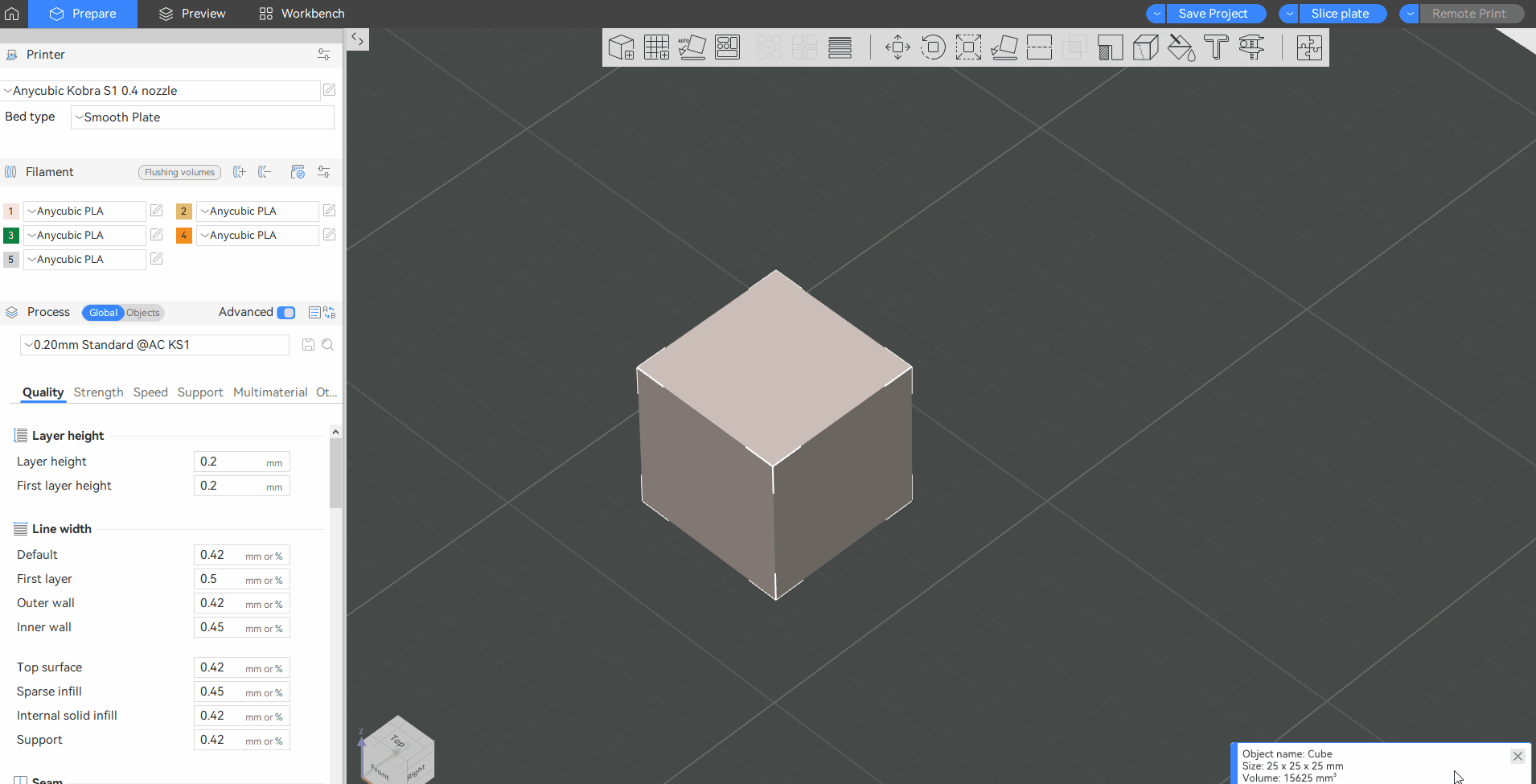Viewport: 1536px width, 784px height.
Task: Switch to the Workbench tab
Action: (x=302, y=14)
